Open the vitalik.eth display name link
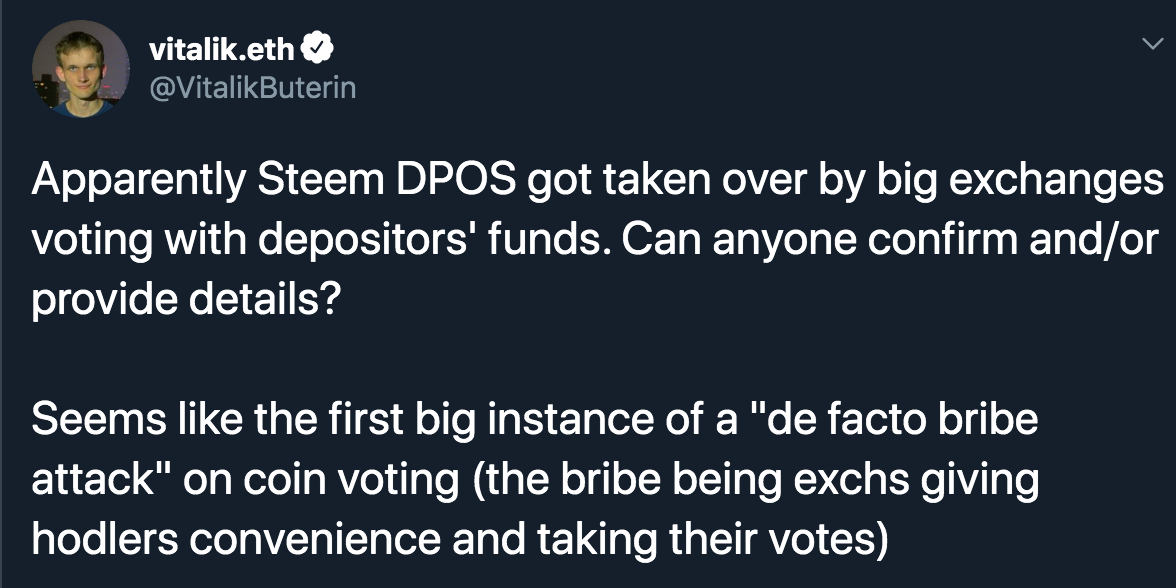The height and width of the screenshot is (588, 1176). (x=222, y=50)
